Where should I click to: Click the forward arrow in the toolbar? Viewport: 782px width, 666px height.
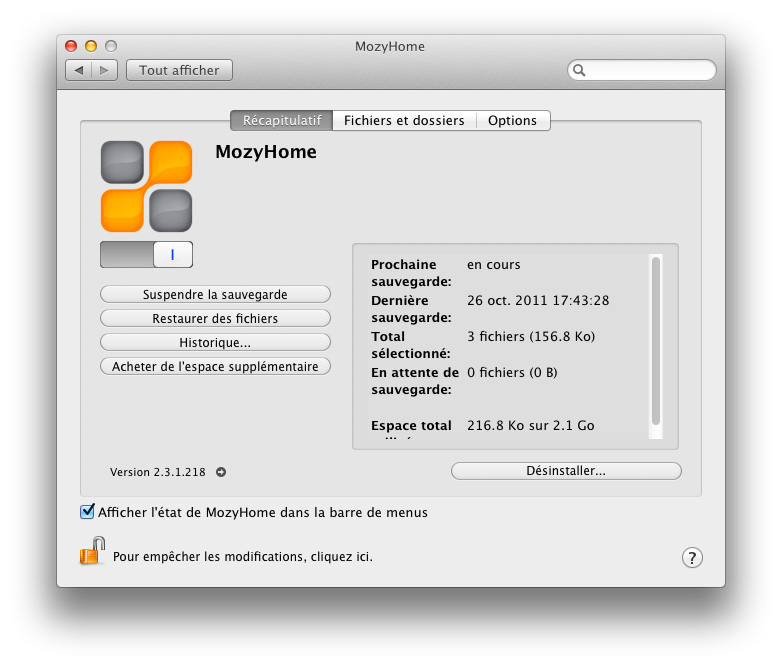click(104, 70)
